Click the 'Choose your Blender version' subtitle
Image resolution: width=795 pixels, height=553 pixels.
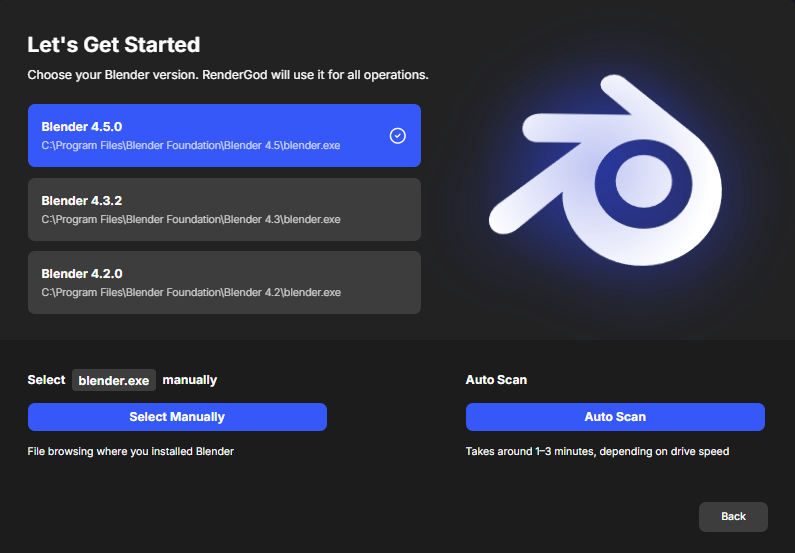point(228,75)
